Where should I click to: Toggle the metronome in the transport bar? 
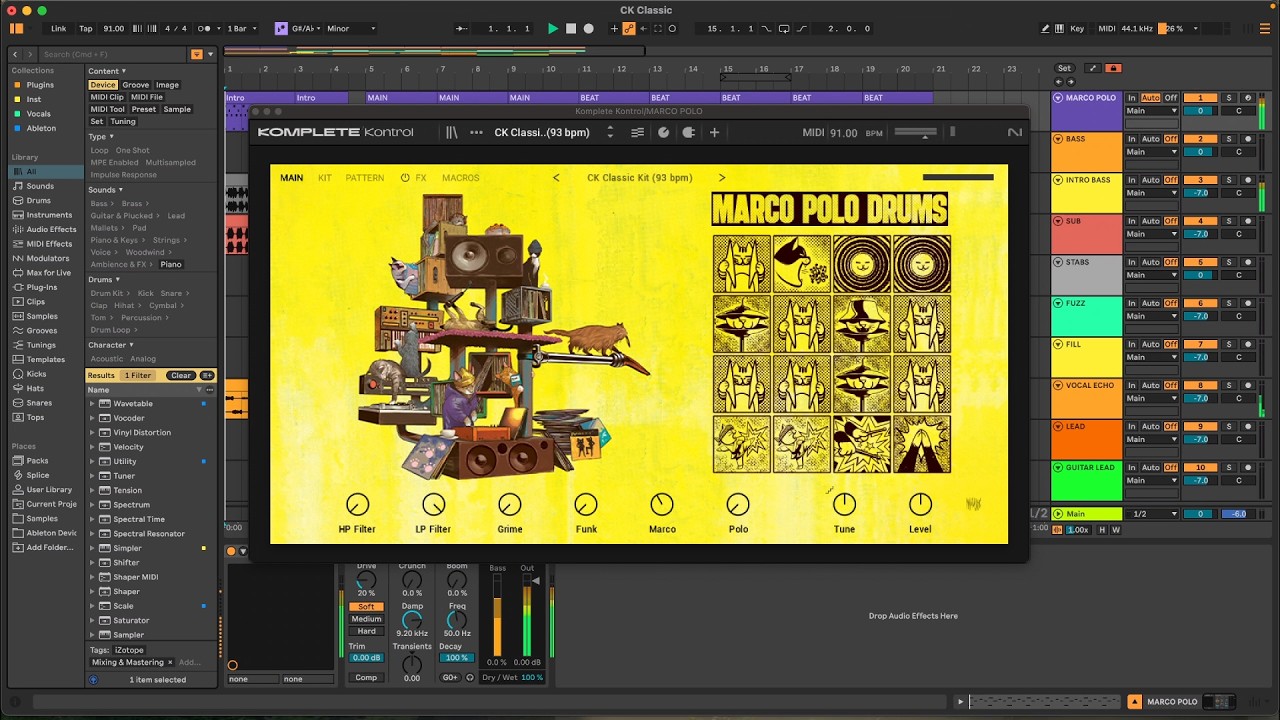click(x=205, y=29)
